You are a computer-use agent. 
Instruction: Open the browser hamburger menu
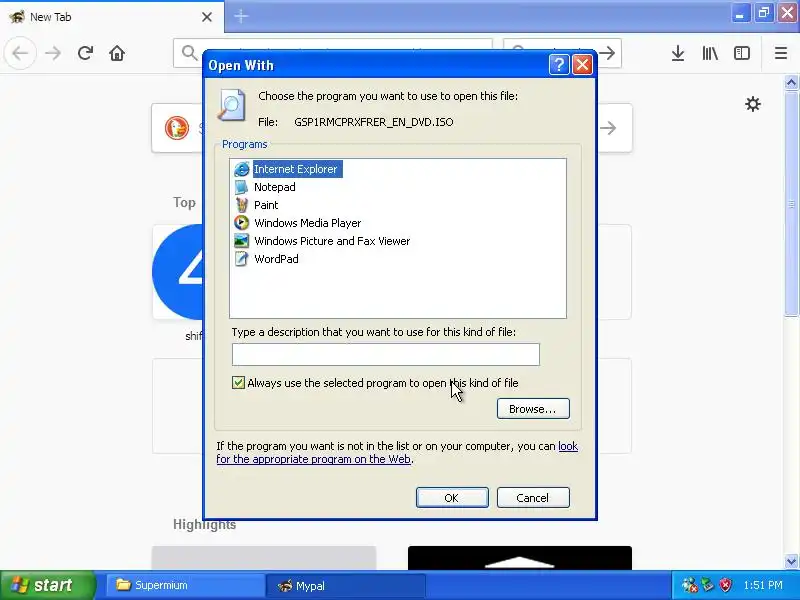pos(781,53)
